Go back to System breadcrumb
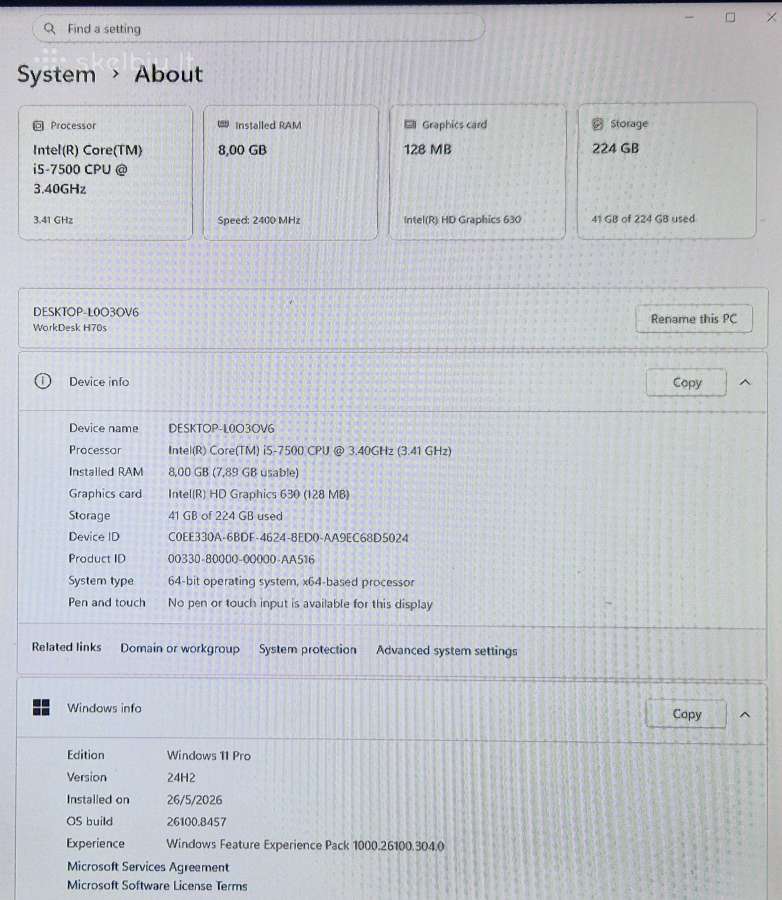The height and width of the screenshot is (900, 782). [x=56, y=75]
